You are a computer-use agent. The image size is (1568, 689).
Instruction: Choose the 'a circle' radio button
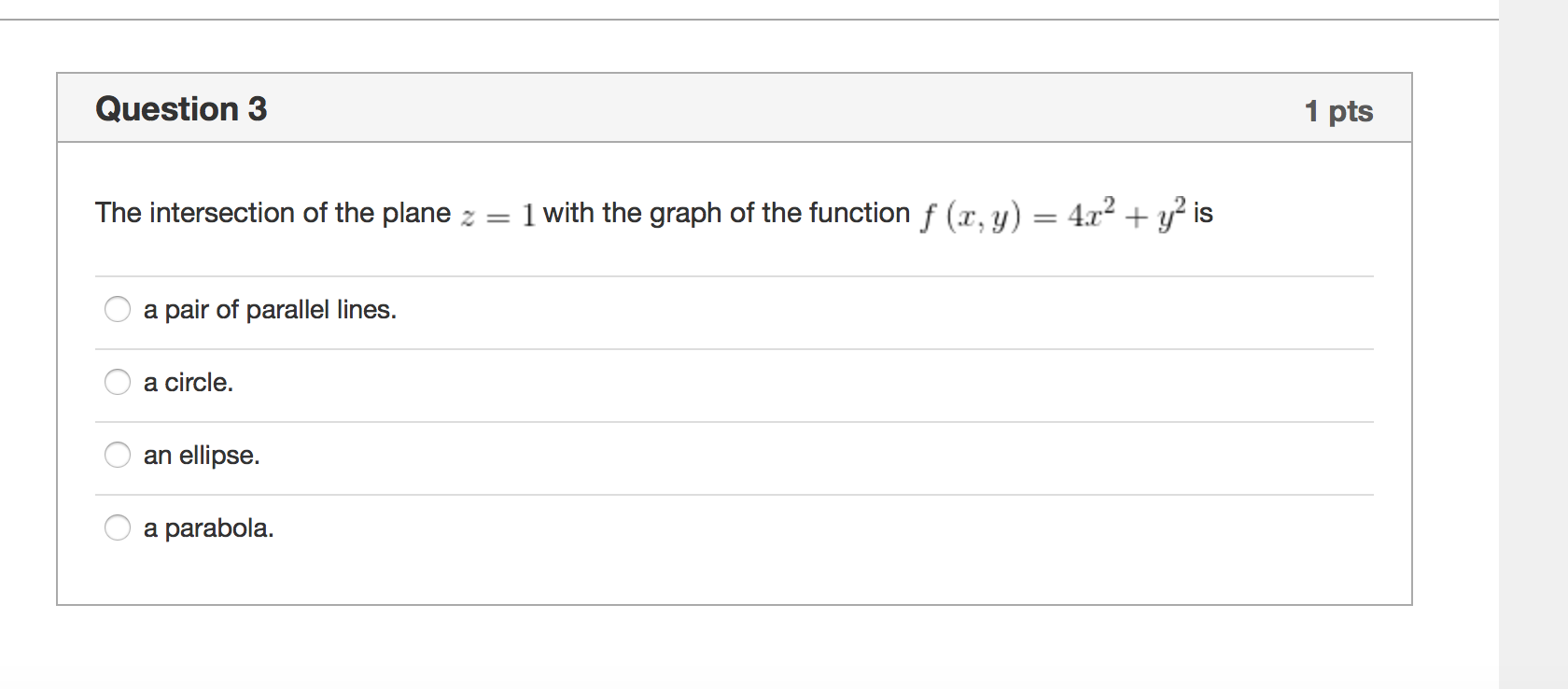(x=118, y=382)
